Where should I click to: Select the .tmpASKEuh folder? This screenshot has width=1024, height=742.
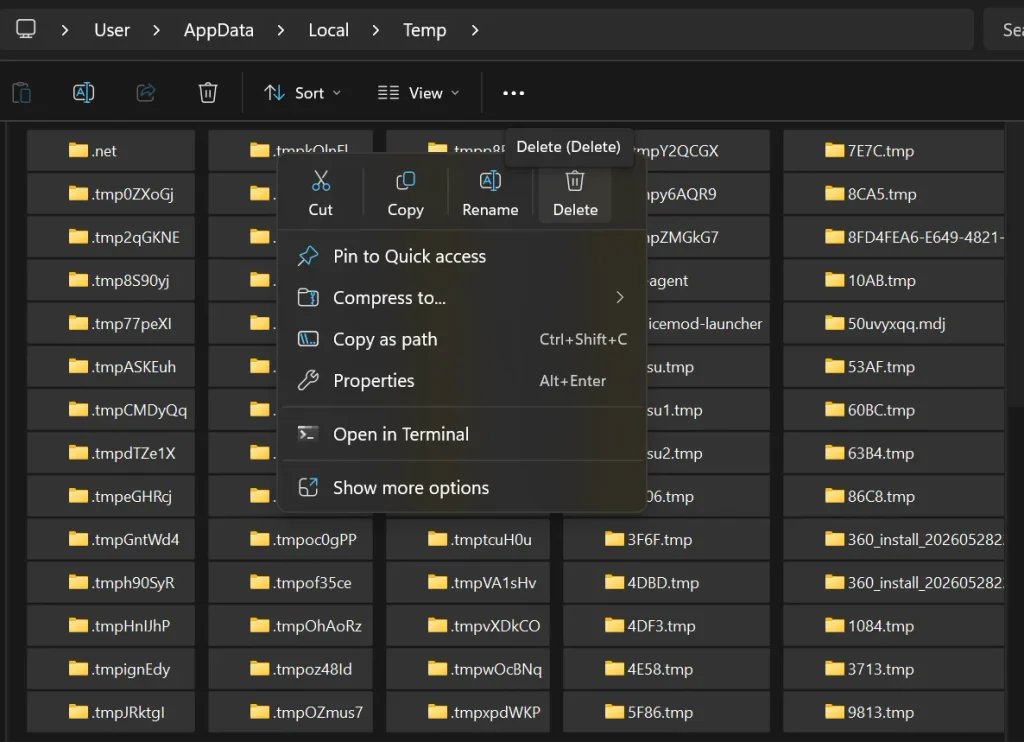[x=111, y=366]
